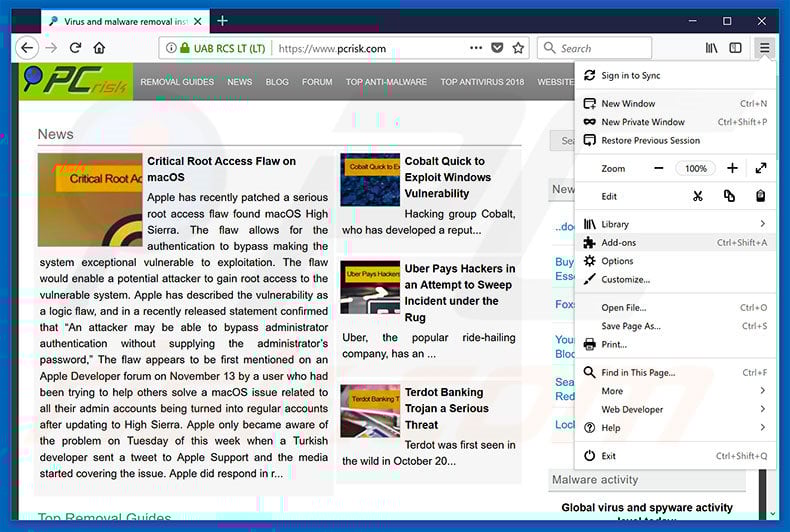
Task: Select Save Page As...
Action: pyautogui.click(x=674, y=326)
